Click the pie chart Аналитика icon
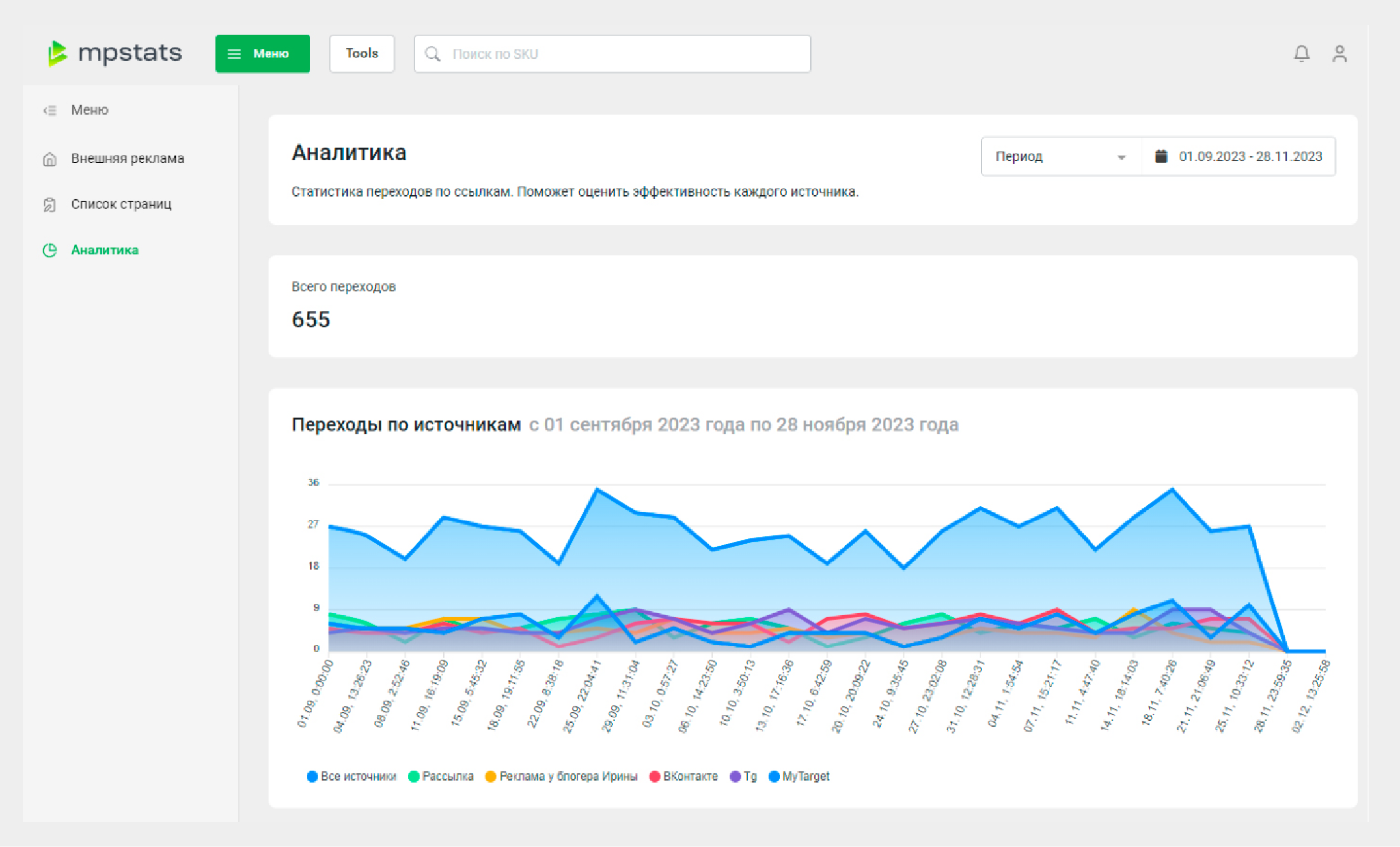Viewport: 1400px width, 847px height. click(49, 250)
